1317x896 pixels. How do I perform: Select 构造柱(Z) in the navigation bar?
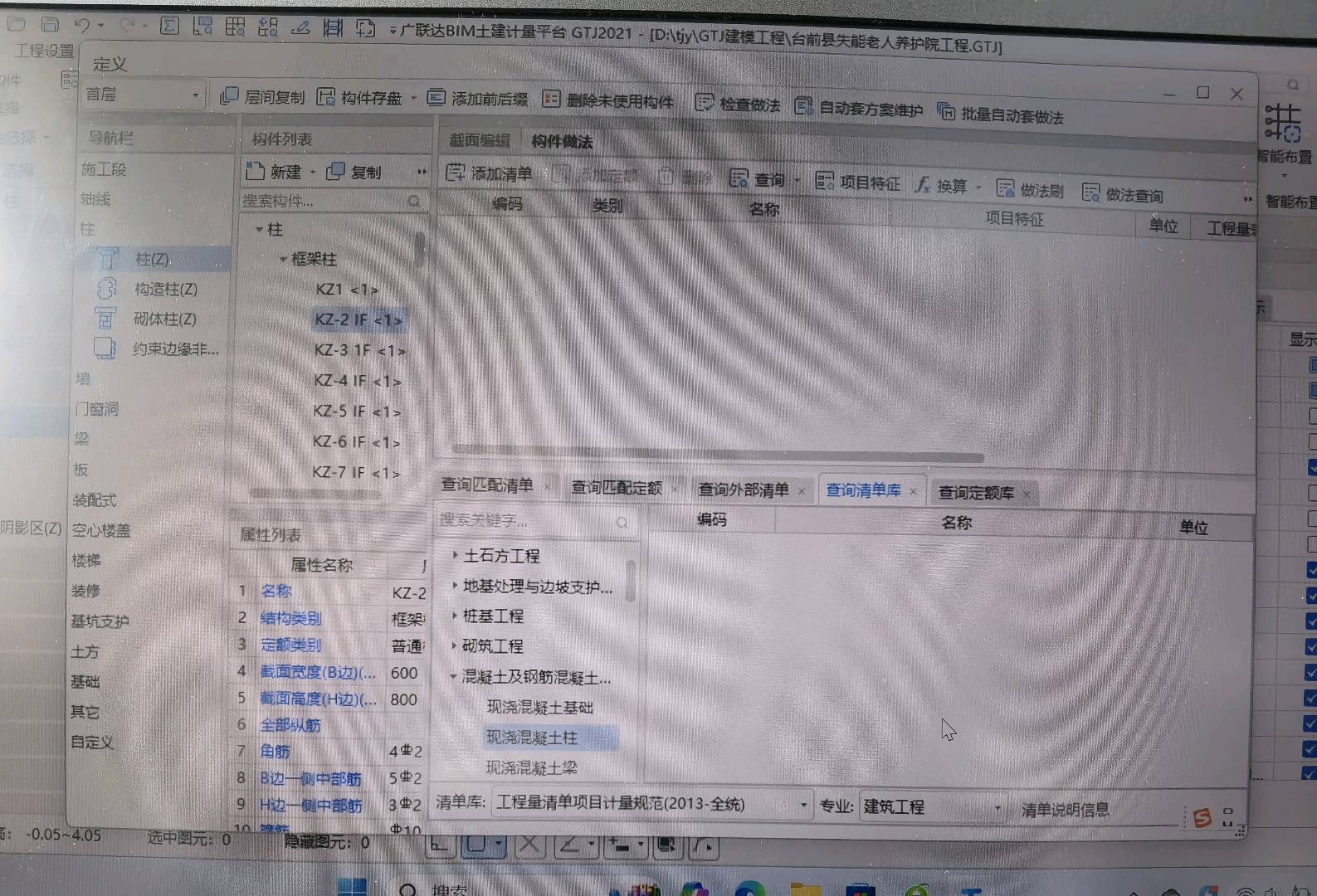pos(165,289)
